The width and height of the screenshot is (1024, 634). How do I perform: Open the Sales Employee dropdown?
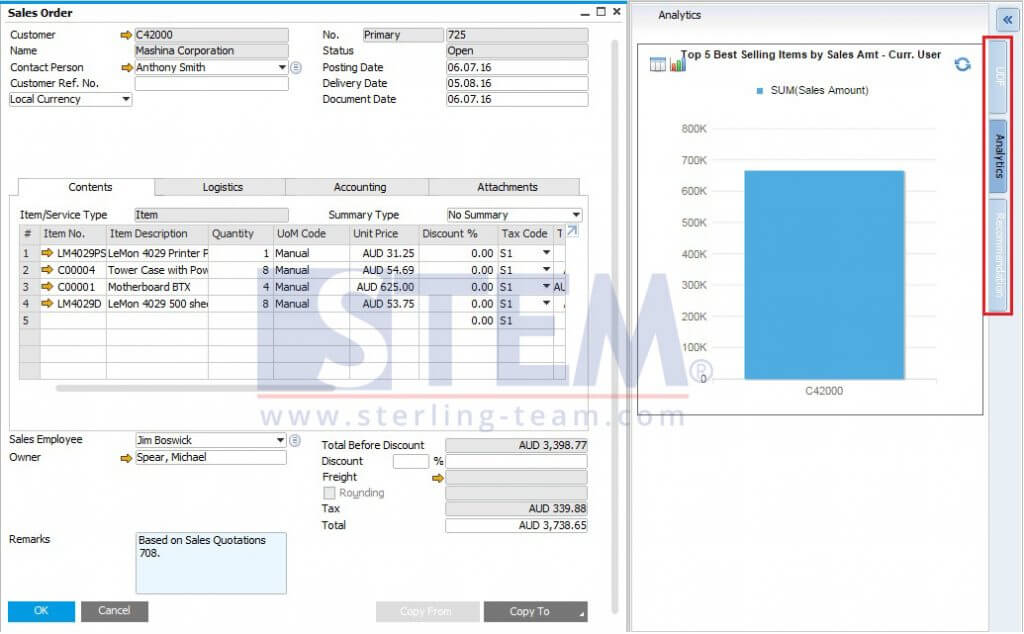click(x=280, y=440)
